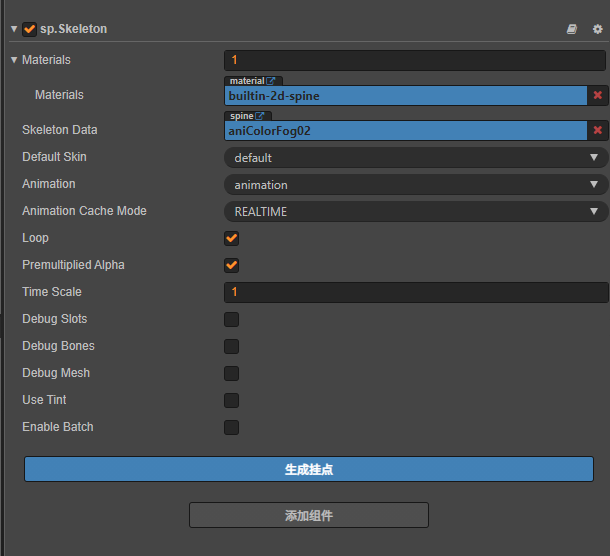Disable the sp.Skeleton component checkbox

[x=30, y=29]
